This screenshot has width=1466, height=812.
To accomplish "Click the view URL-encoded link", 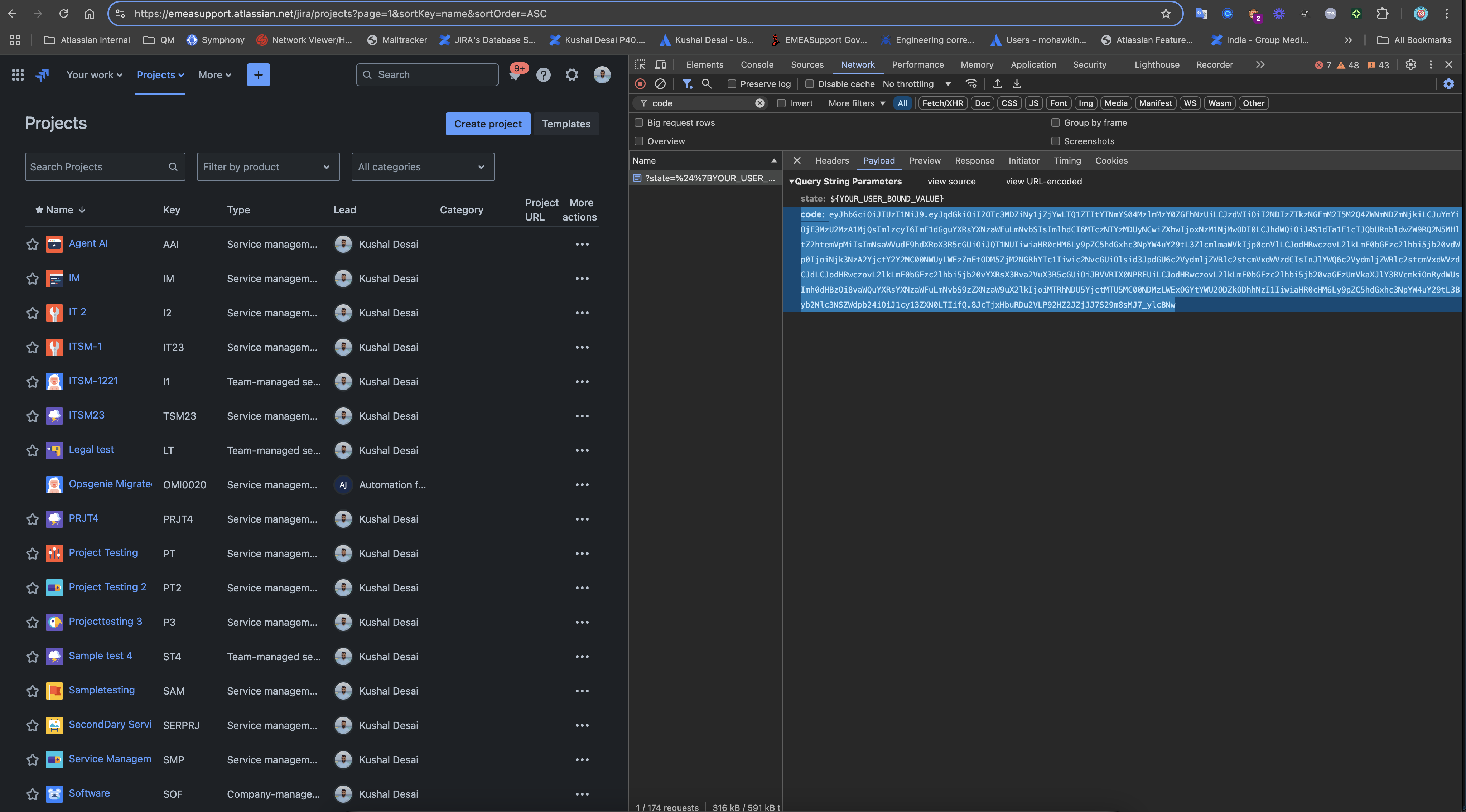I will point(1044,181).
